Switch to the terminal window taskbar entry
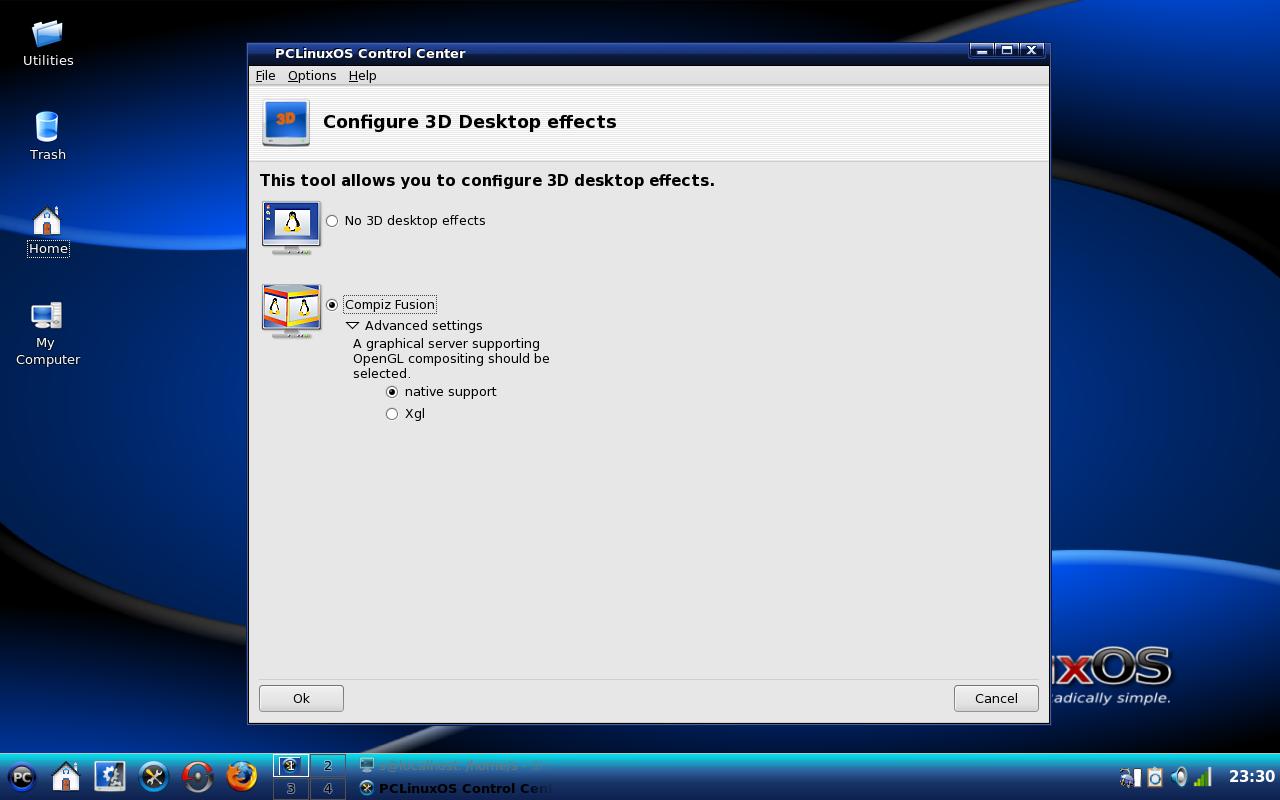 (x=454, y=766)
